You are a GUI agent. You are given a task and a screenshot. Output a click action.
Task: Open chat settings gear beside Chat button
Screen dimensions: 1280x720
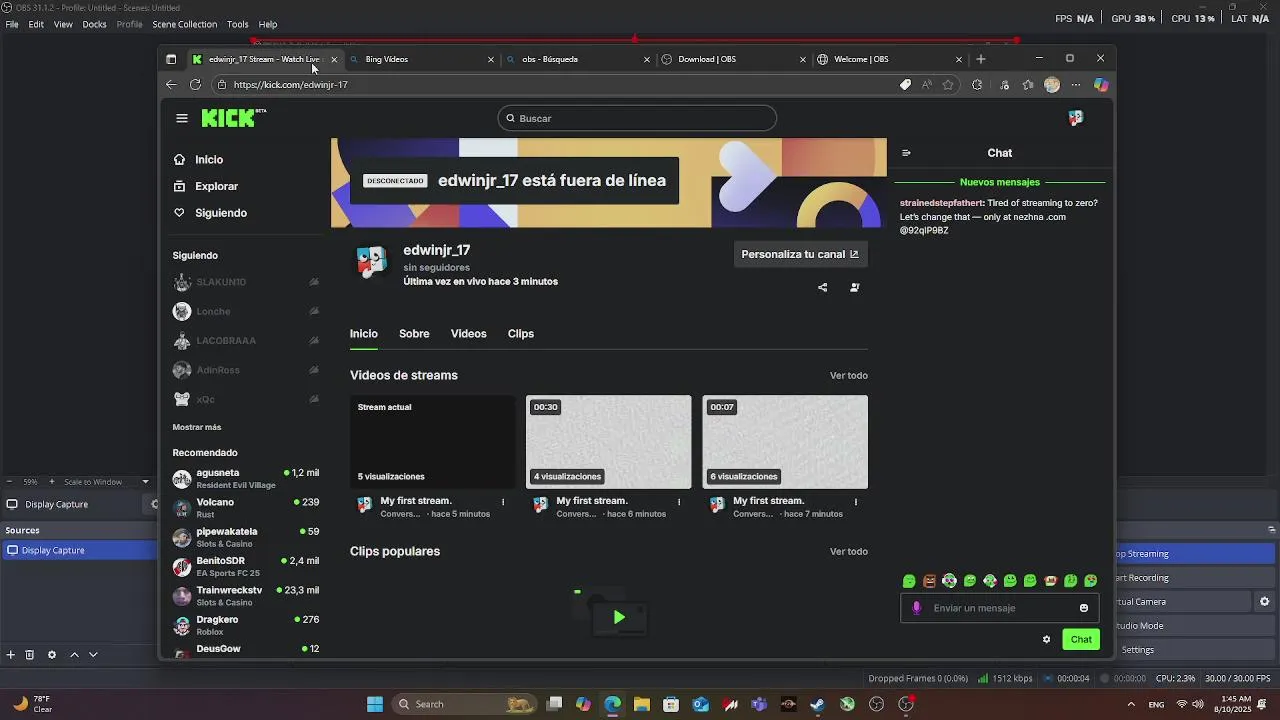[1046, 640]
